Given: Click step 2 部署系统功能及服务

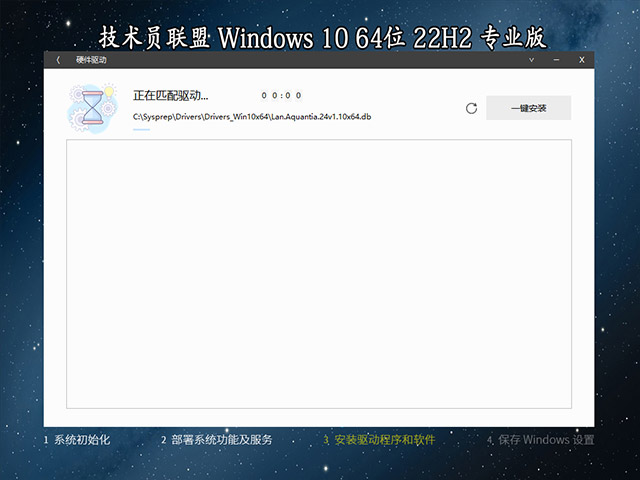Looking at the screenshot, I should tap(217, 440).
